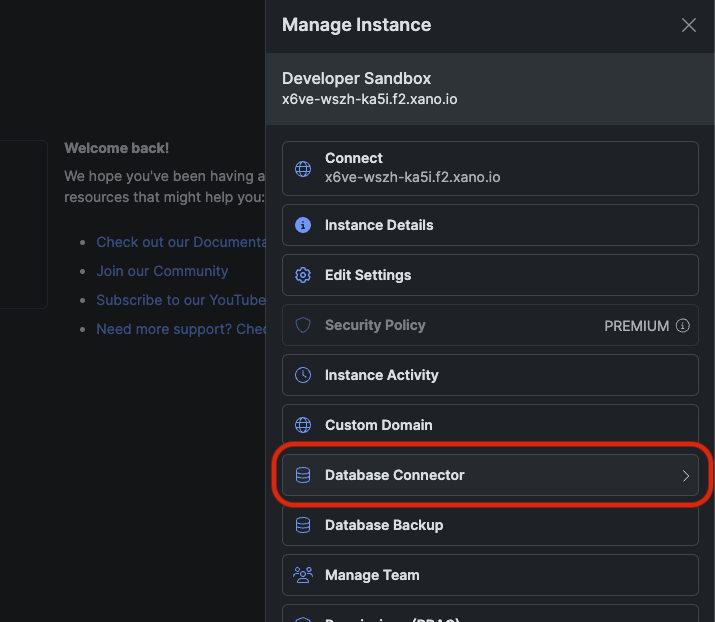This screenshot has width=715, height=622.
Task: Click the database icon for Database Backup
Action: tap(303, 525)
